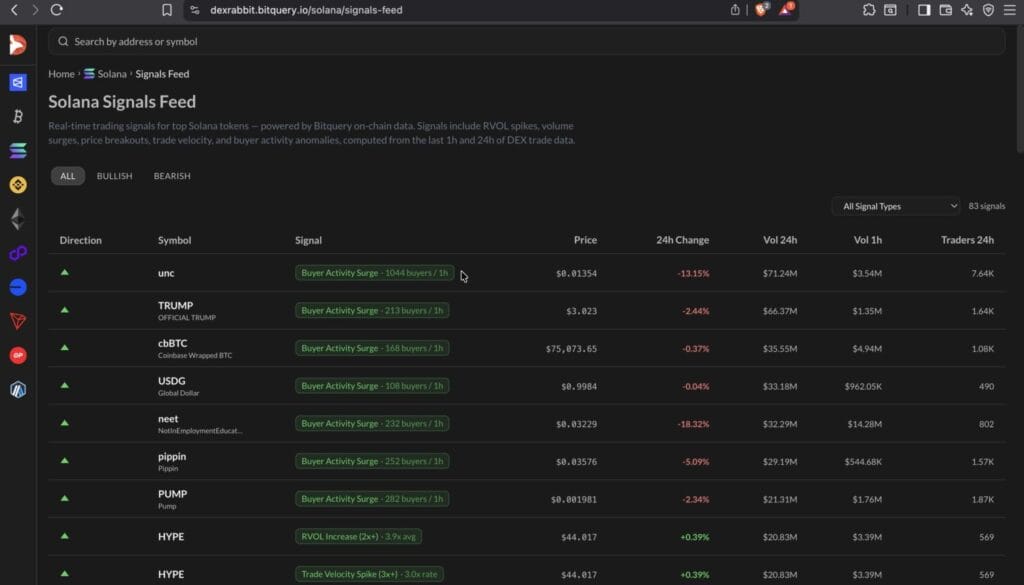Open the BNB chain sidebar icon
This screenshot has width=1024, height=585.
coord(17,185)
